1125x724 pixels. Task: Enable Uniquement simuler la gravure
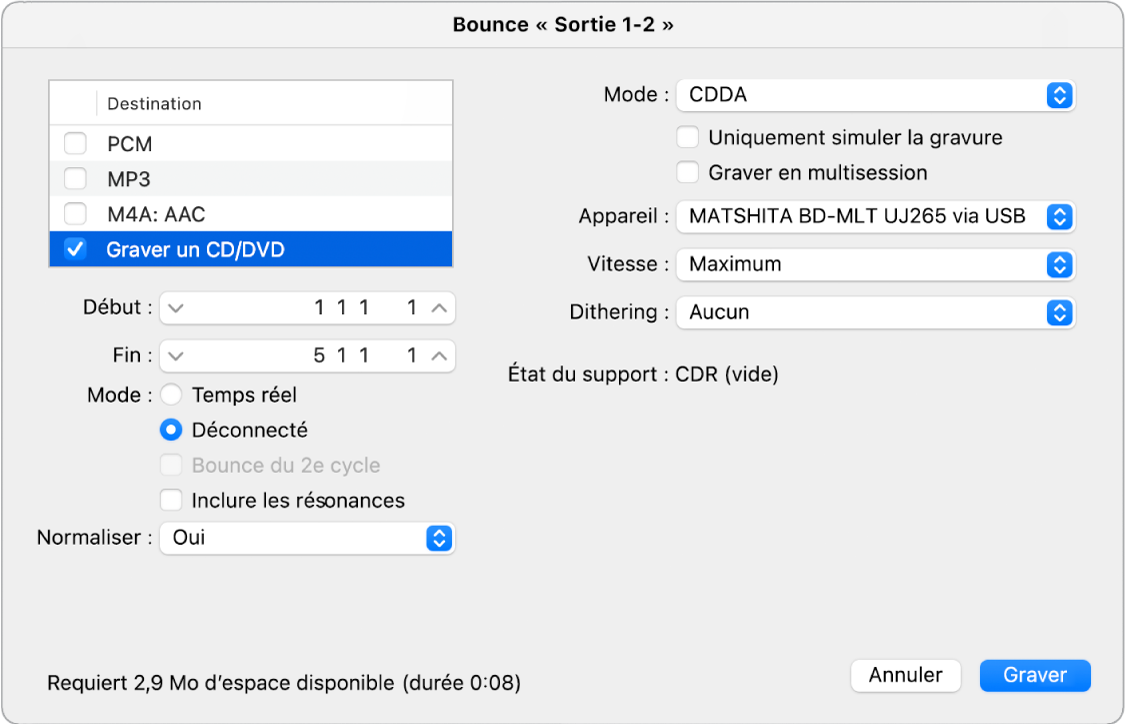tap(687, 137)
